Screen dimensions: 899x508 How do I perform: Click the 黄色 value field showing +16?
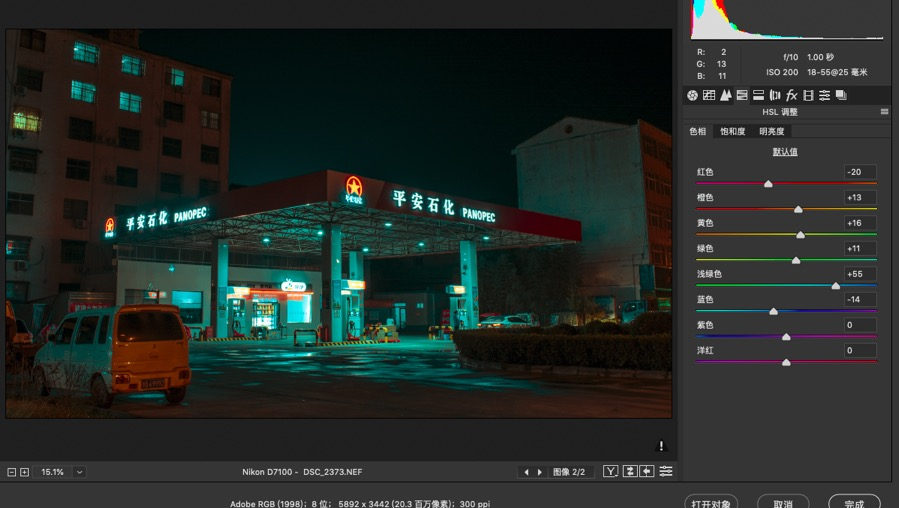click(860, 223)
